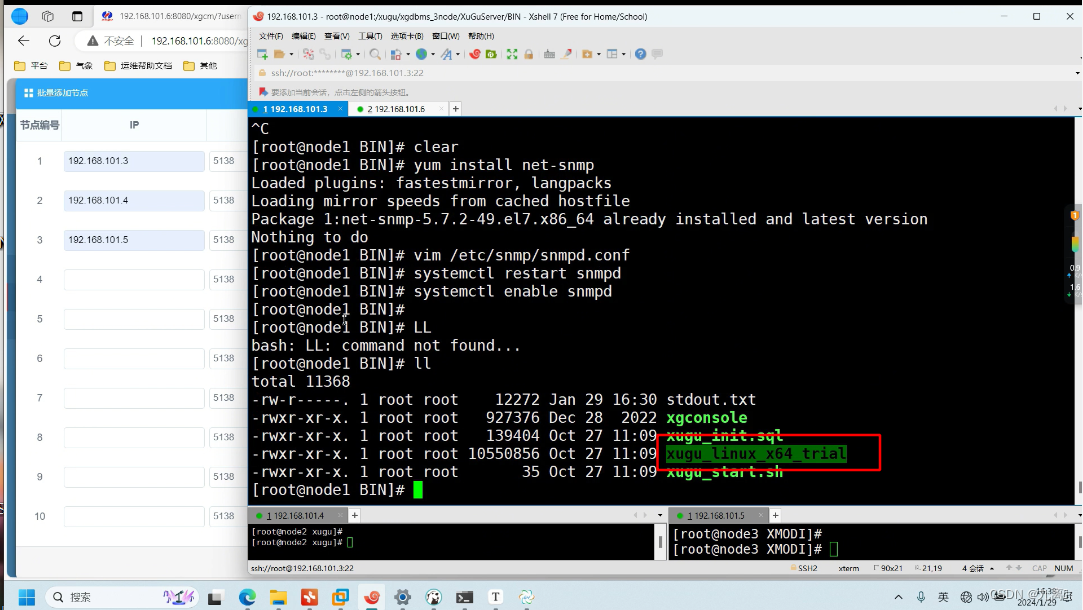Click the 192.168.101.3 terminal vertical scrollbar

pyautogui.click(x=1079, y=311)
